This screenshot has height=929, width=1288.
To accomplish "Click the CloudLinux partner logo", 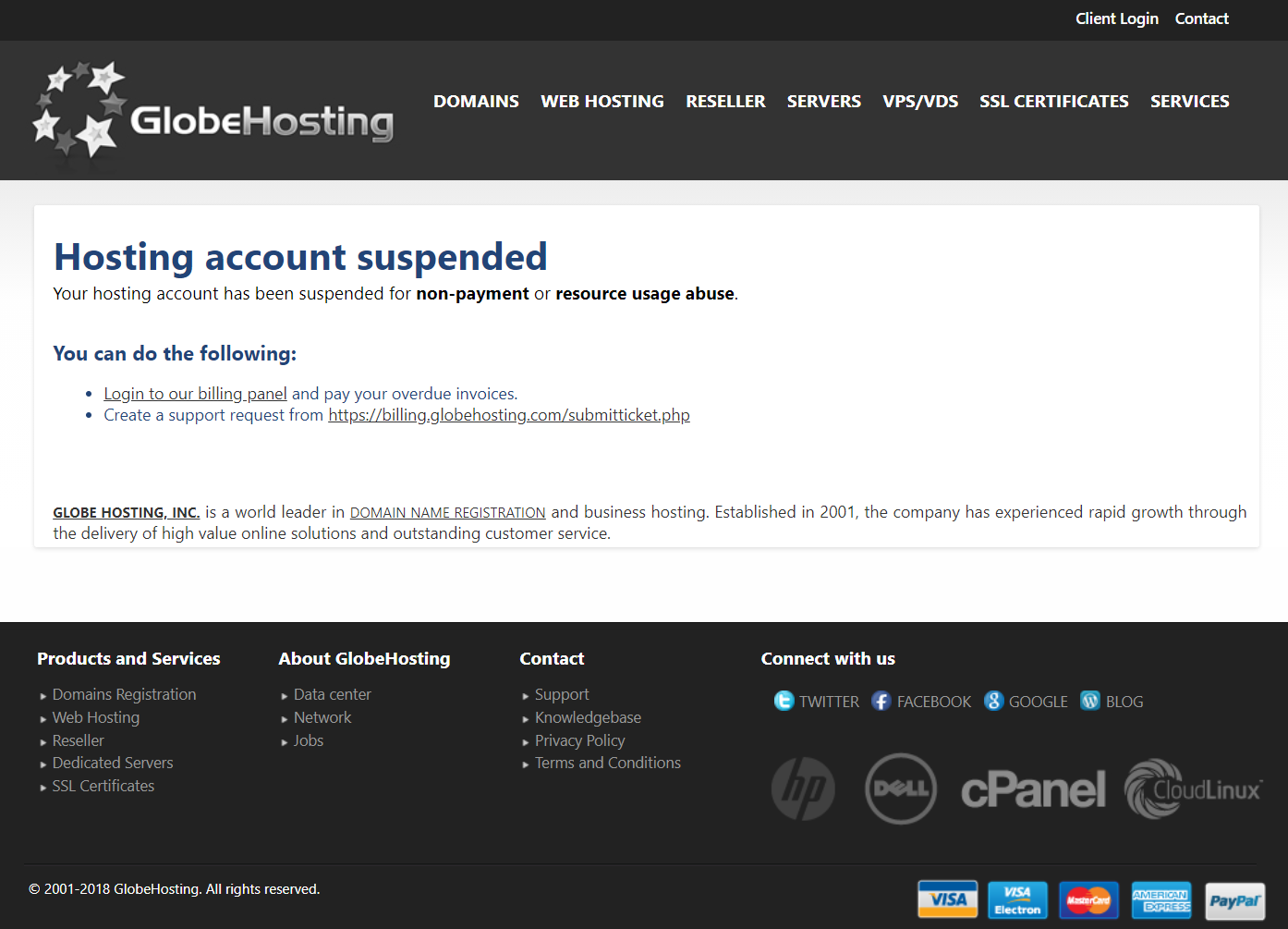I will [1193, 788].
